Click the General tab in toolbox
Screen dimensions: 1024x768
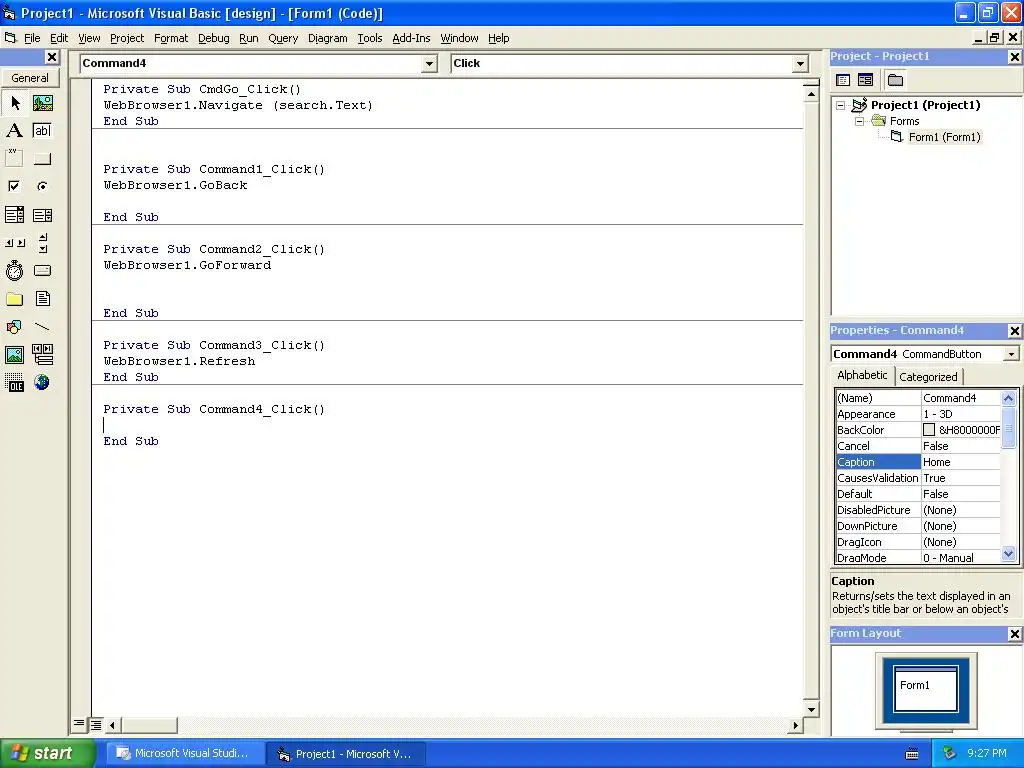point(30,78)
